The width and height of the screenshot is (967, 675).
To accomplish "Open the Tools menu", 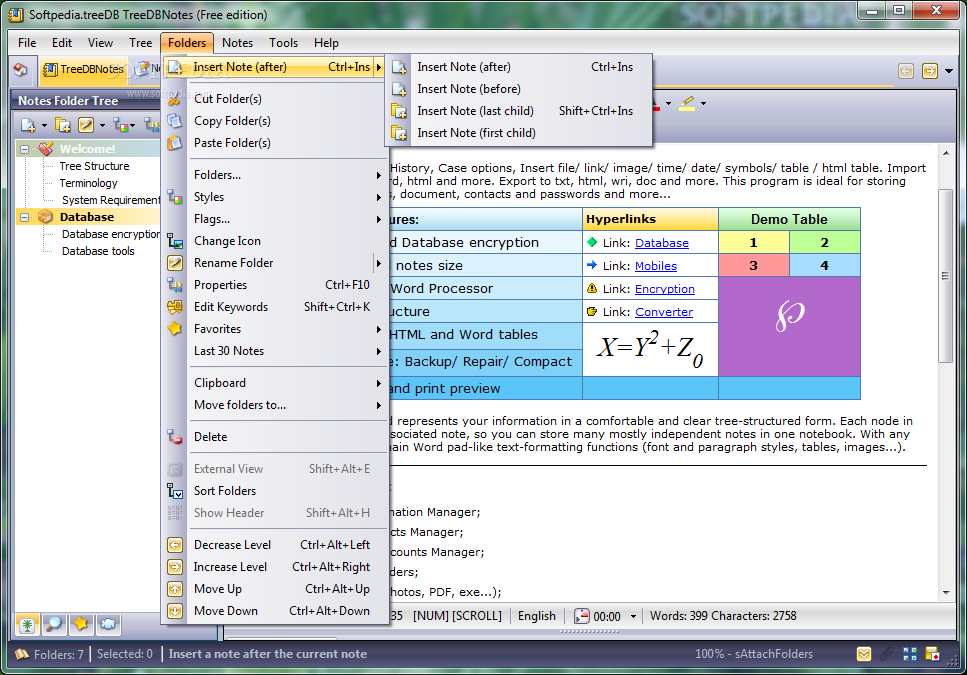I will point(283,43).
